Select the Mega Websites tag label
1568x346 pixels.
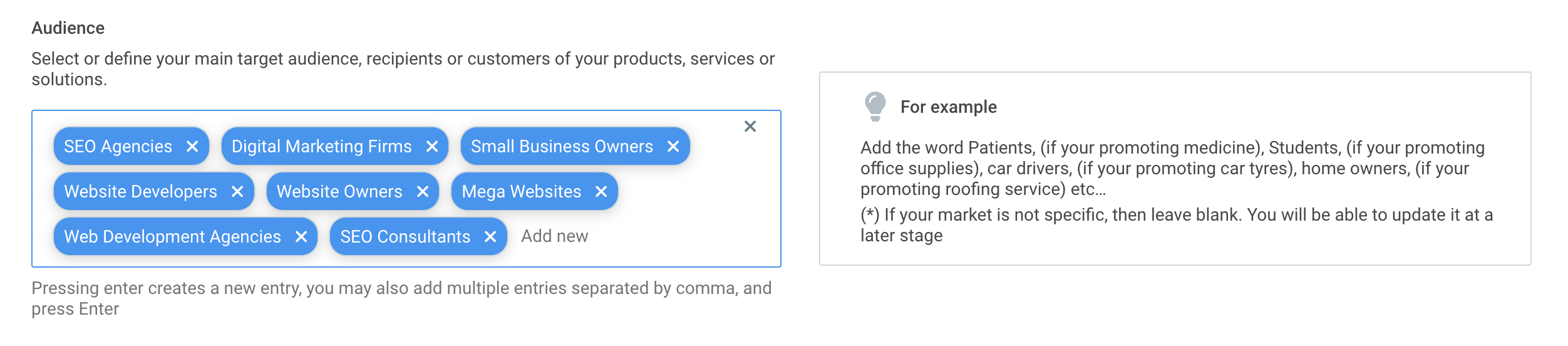click(x=522, y=192)
